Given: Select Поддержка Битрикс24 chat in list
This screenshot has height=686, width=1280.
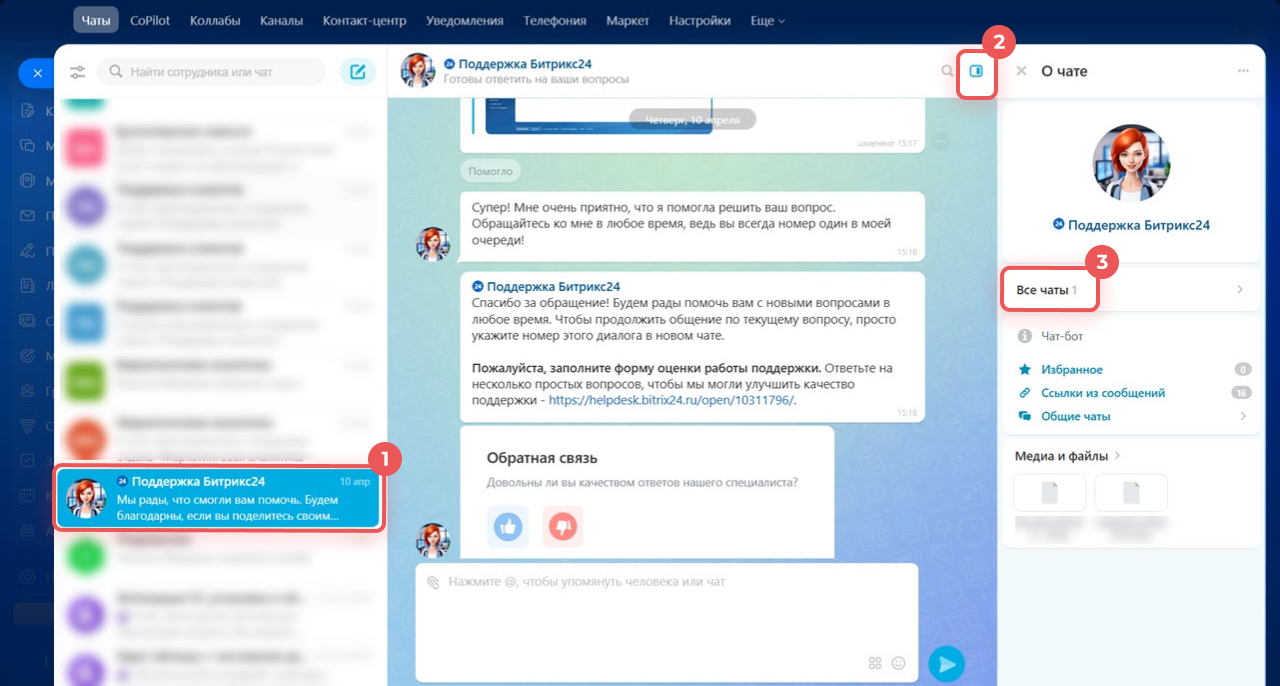Looking at the screenshot, I should tap(219, 499).
